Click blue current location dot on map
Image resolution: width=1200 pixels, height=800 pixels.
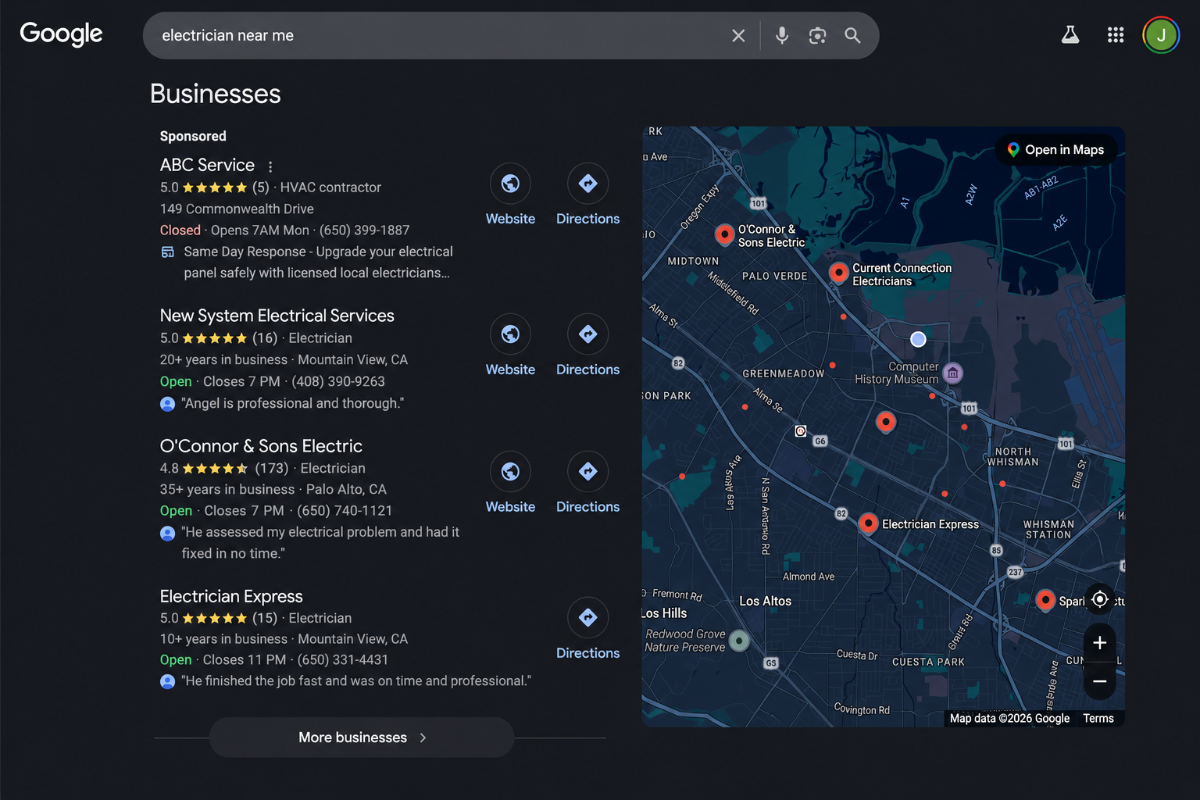coord(918,339)
